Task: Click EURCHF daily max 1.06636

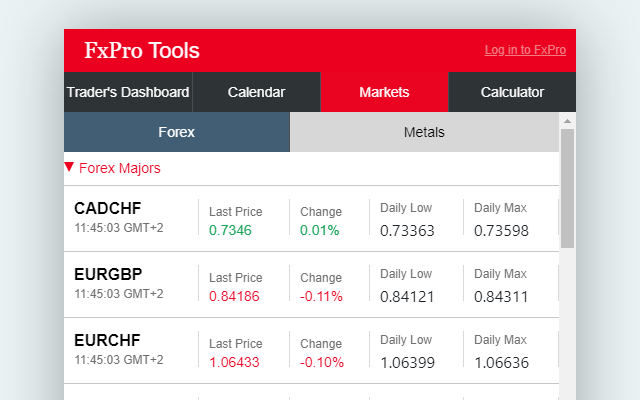Action: [501, 362]
